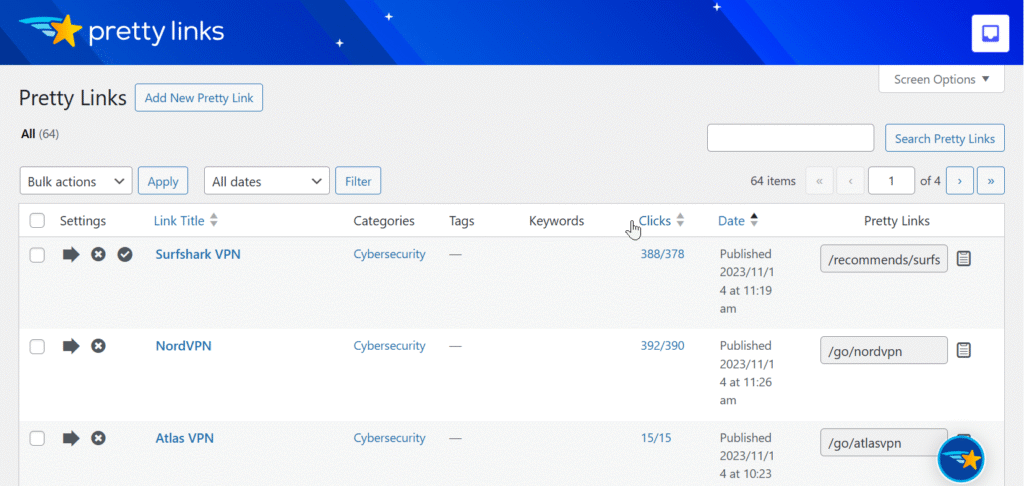Click the /go/nordvpn link field

coord(884,351)
